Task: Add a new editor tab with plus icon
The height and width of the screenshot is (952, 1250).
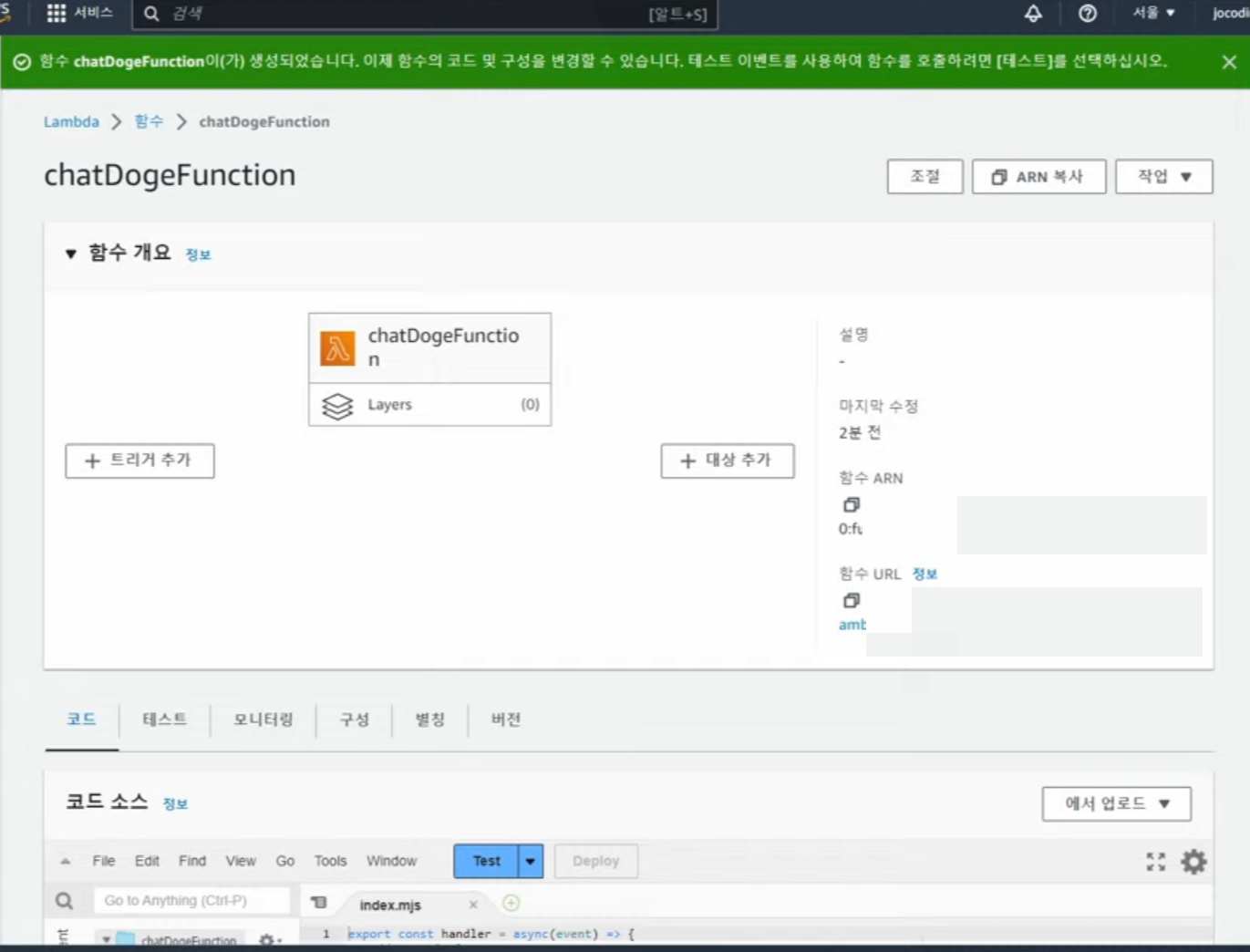Action: (x=511, y=903)
